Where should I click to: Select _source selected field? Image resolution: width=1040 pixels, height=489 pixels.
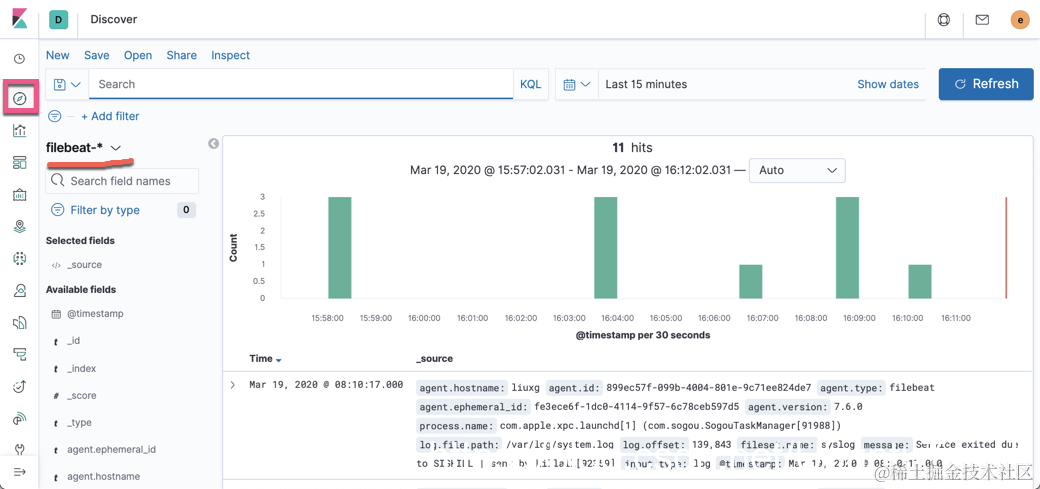85,265
